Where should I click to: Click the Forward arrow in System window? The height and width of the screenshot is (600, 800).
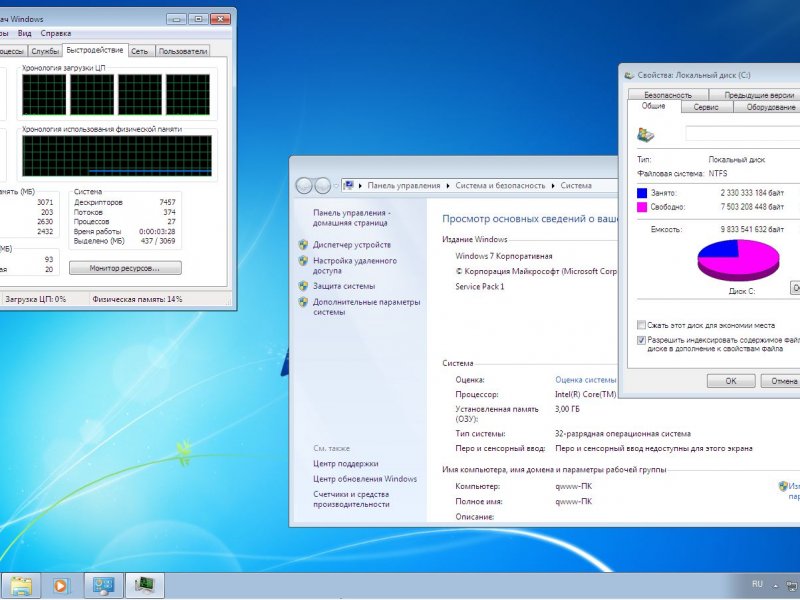(x=322, y=186)
